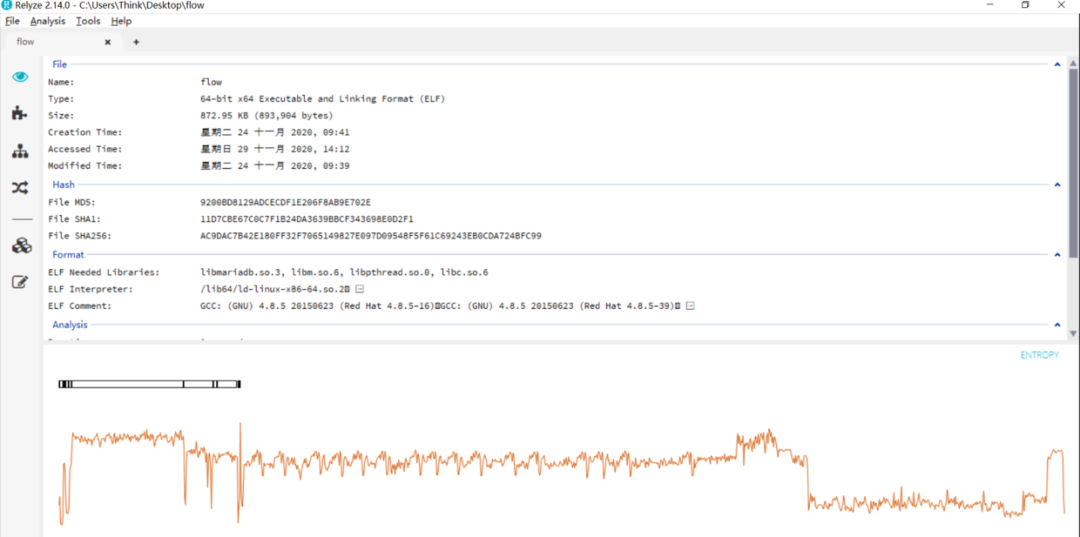Click the pencil edit notes sidebar icon

click(20, 282)
